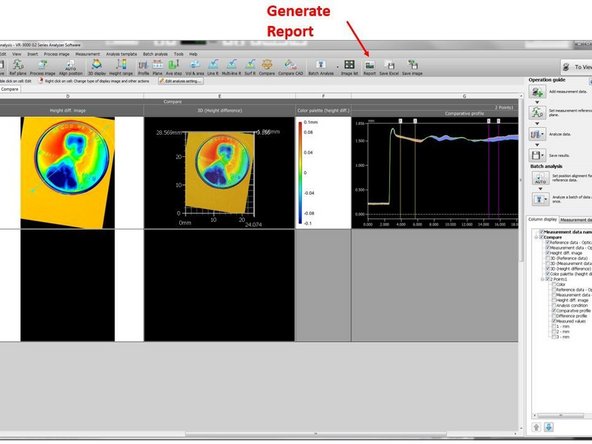Select the Profile measurement tool
Image resolution: width=592 pixels, height=444 pixels.
tap(143, 67)
